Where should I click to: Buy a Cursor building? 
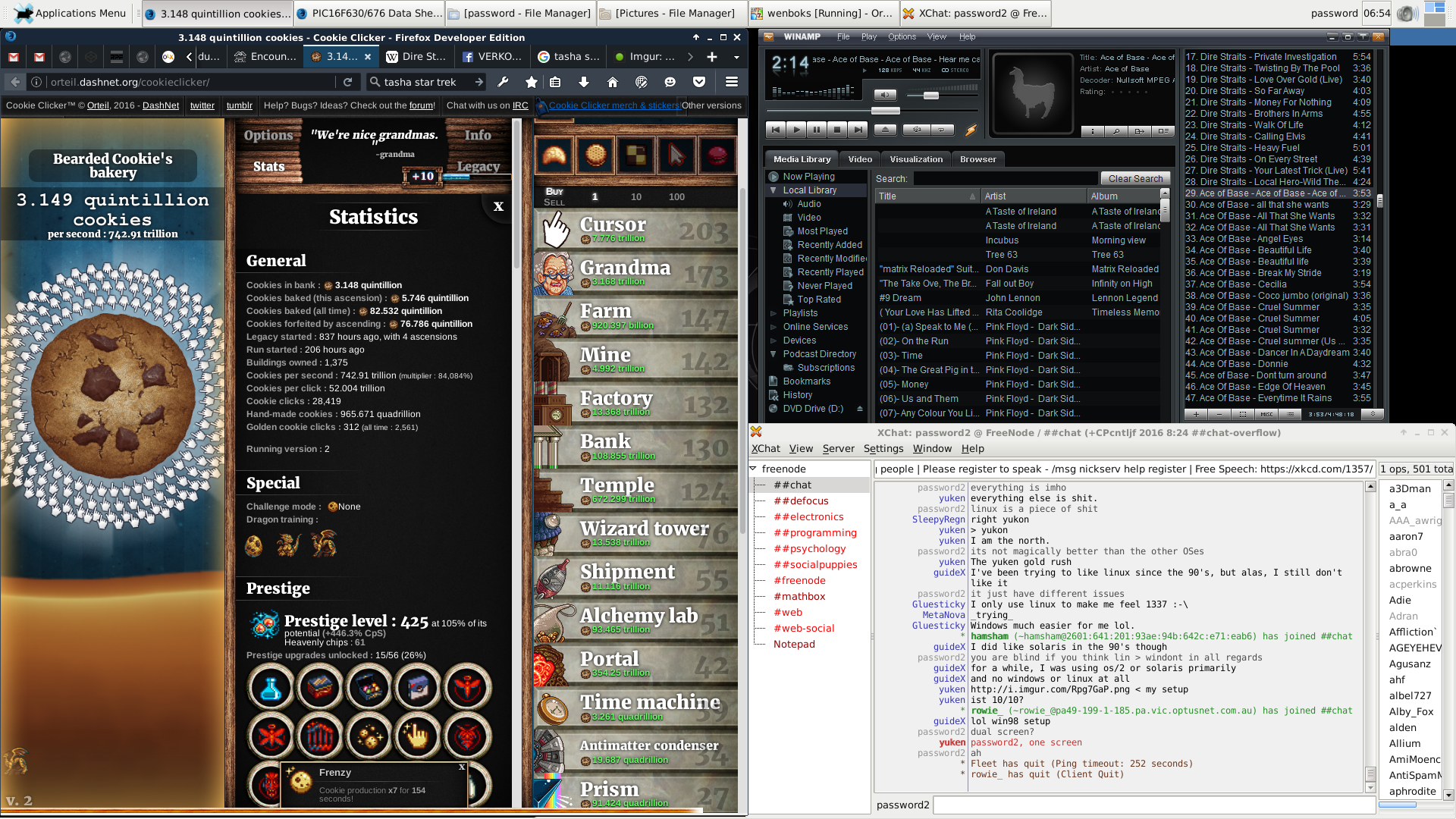(635, 230)
